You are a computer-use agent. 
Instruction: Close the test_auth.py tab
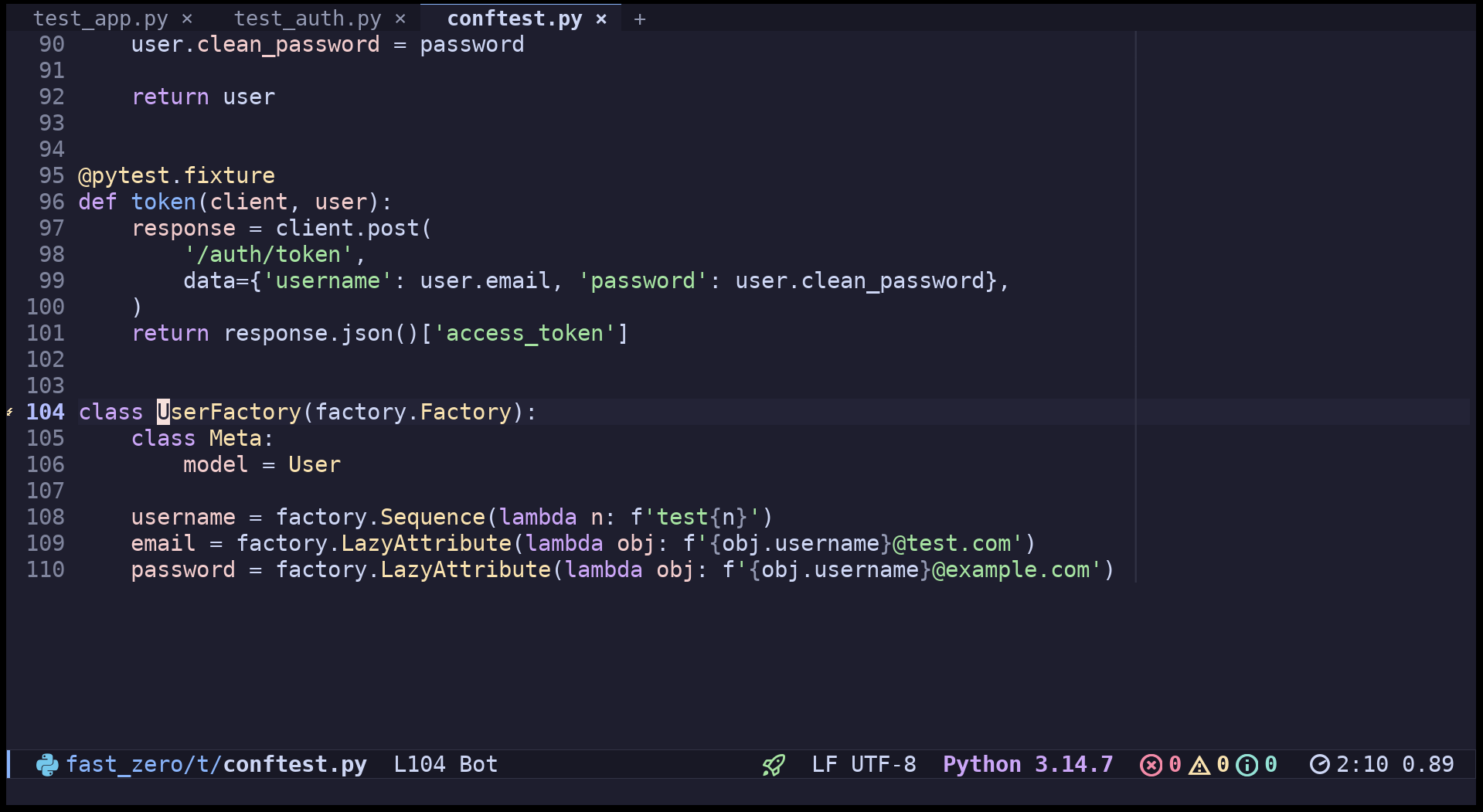(400, 19)
